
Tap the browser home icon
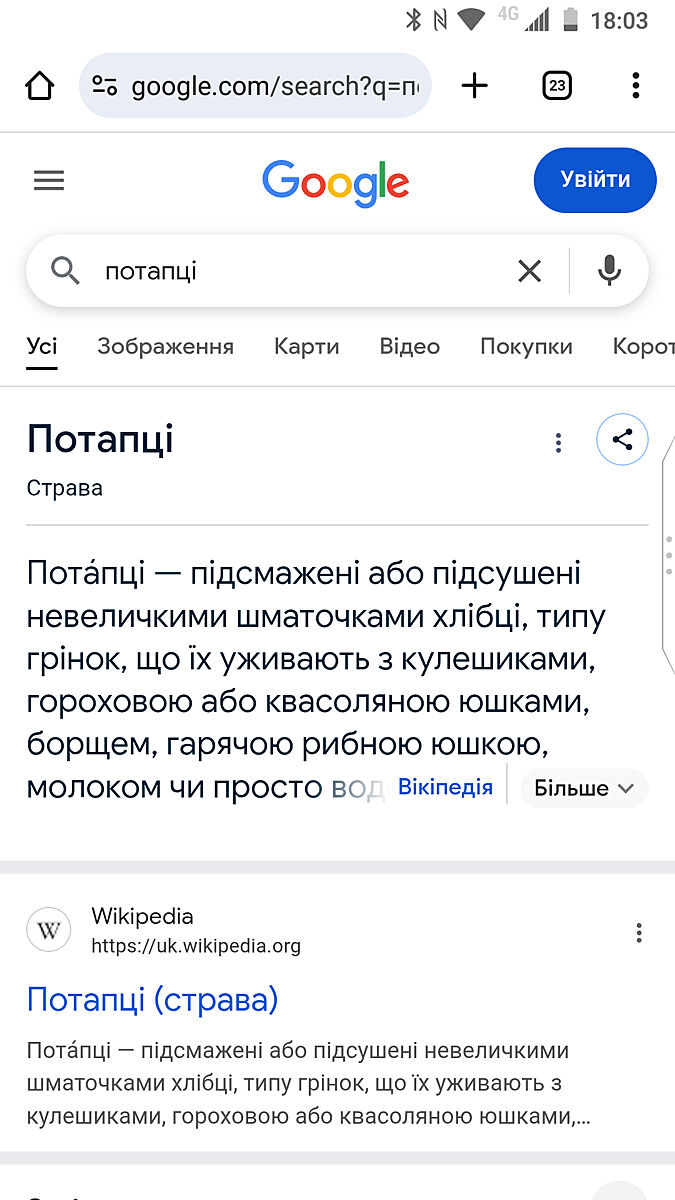[40, 86]
